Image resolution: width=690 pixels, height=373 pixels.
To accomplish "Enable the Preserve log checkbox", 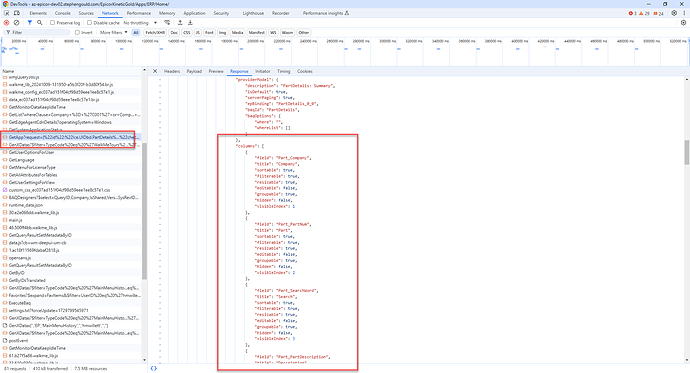I will (52, 22).
